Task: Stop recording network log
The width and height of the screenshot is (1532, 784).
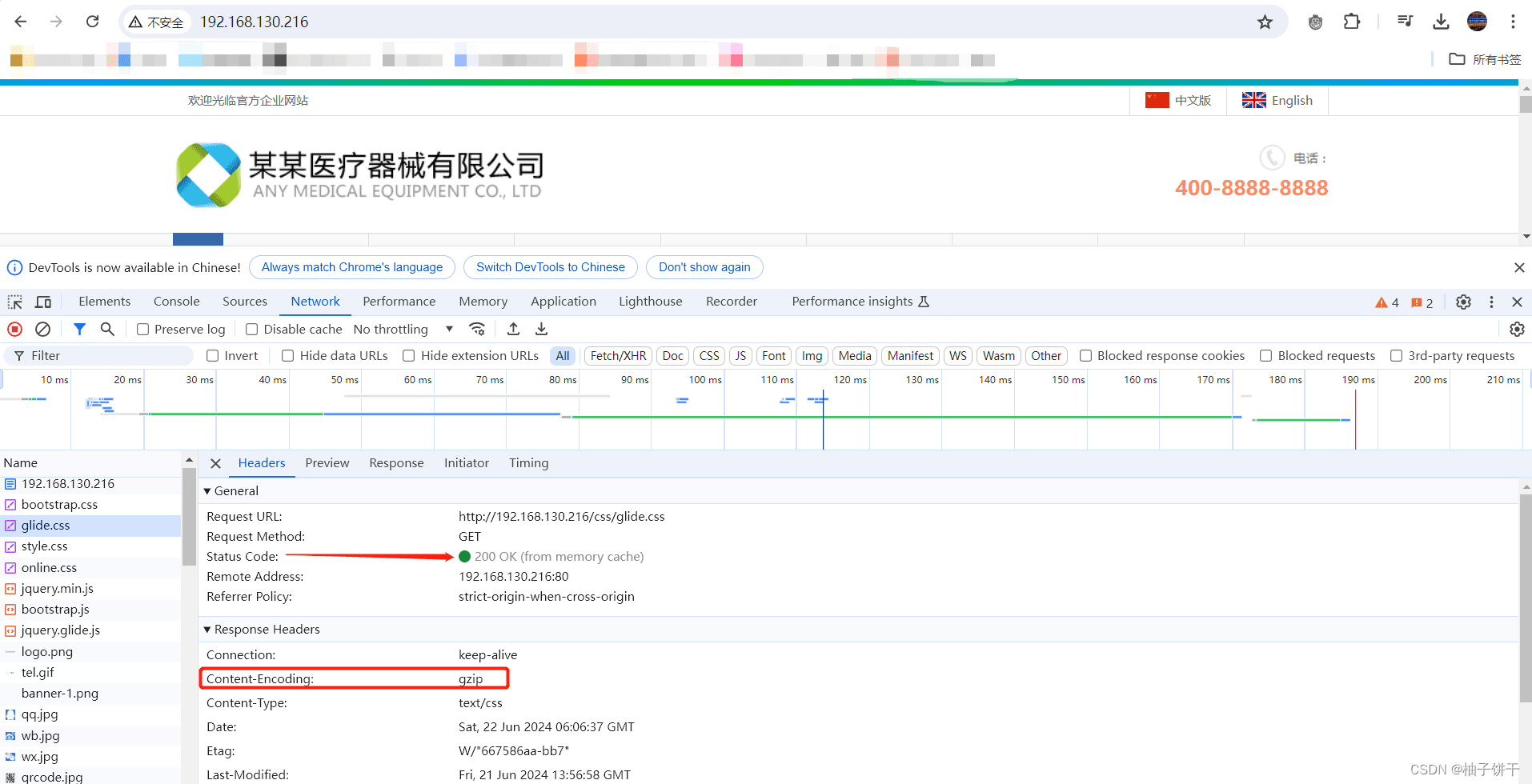Action: (x=14, y=329)
